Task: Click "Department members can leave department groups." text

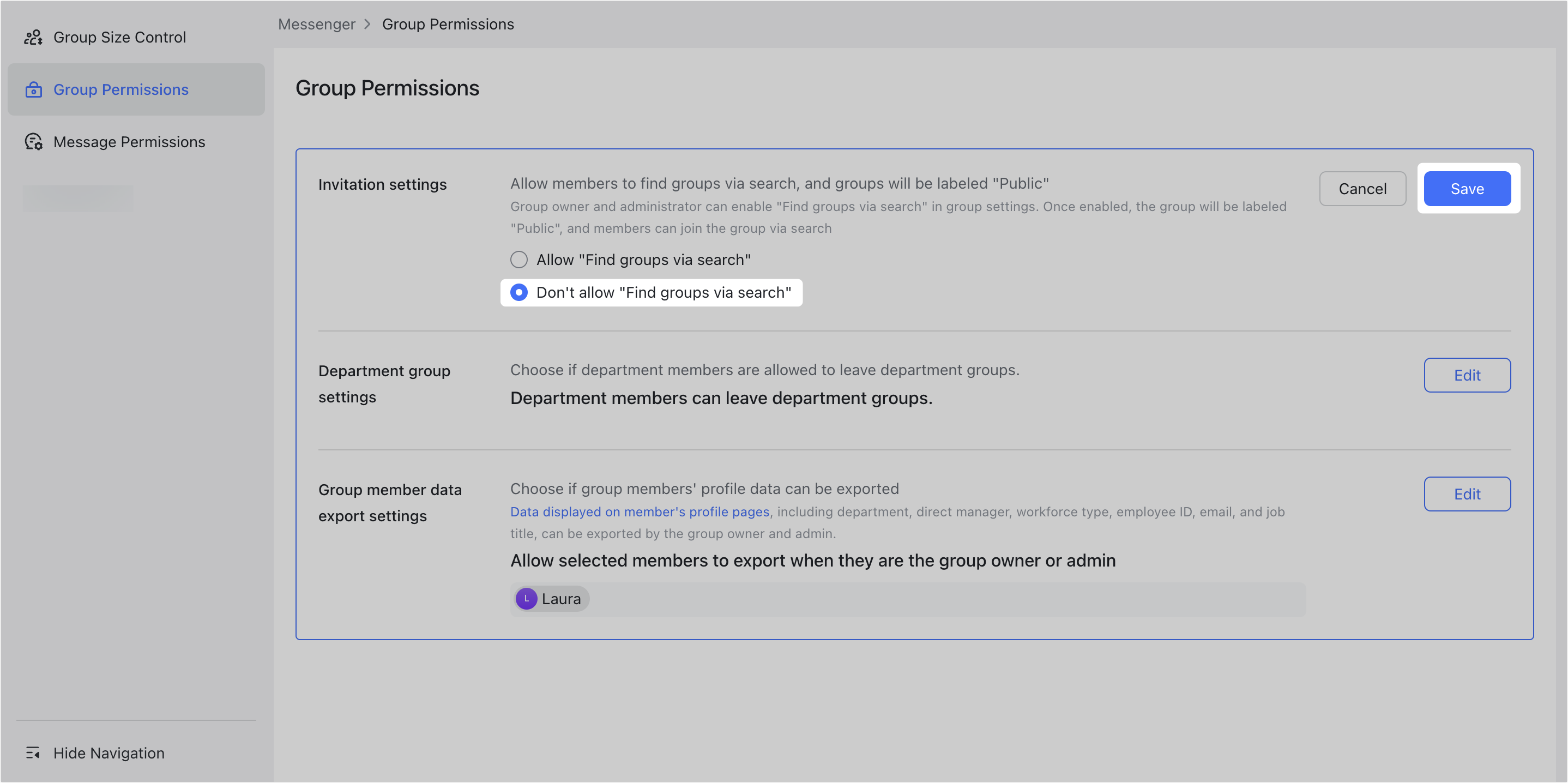Action: point(721,398)
